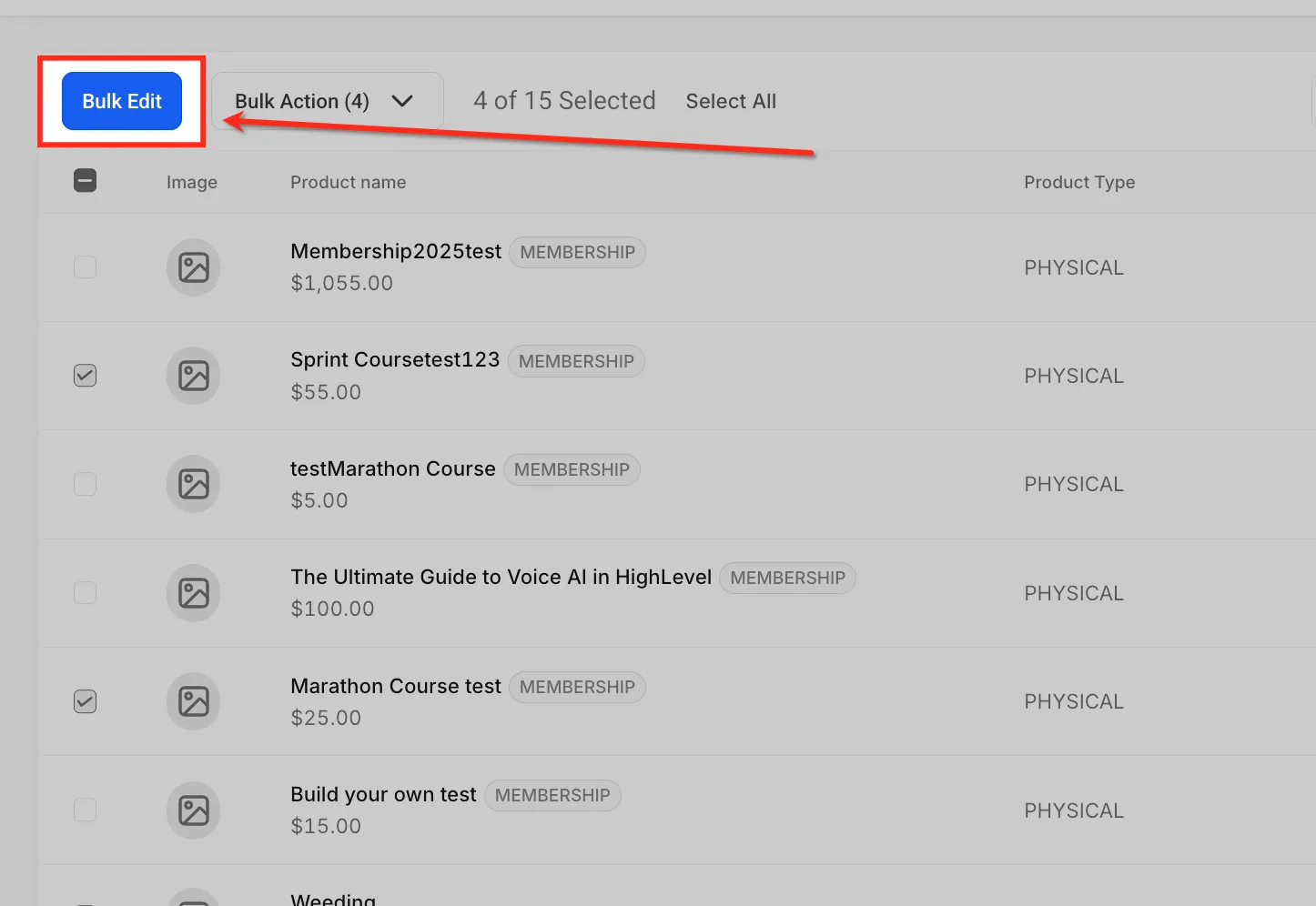This screenshot has height=906, width=1316.
Task: Click the Marathon Course test image icon
Action: point(193,701)
